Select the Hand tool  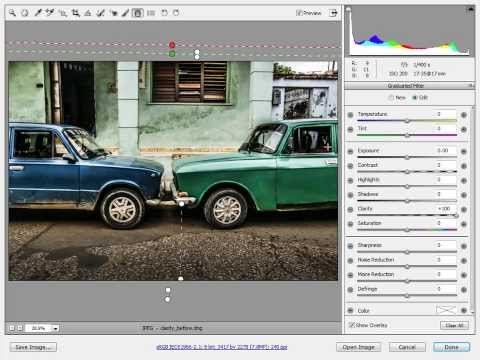tap(25, 13)
